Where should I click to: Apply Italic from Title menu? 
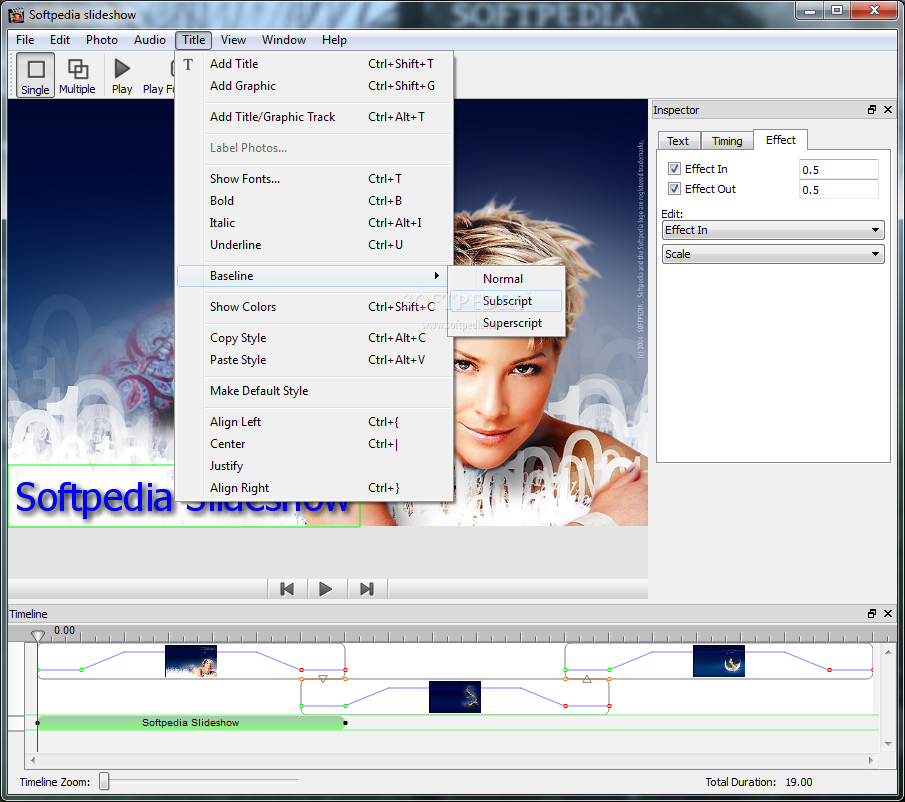pos(315,223)
